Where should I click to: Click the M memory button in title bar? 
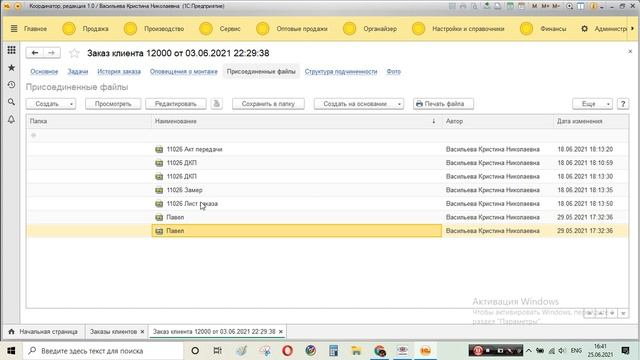pos(535,6)
